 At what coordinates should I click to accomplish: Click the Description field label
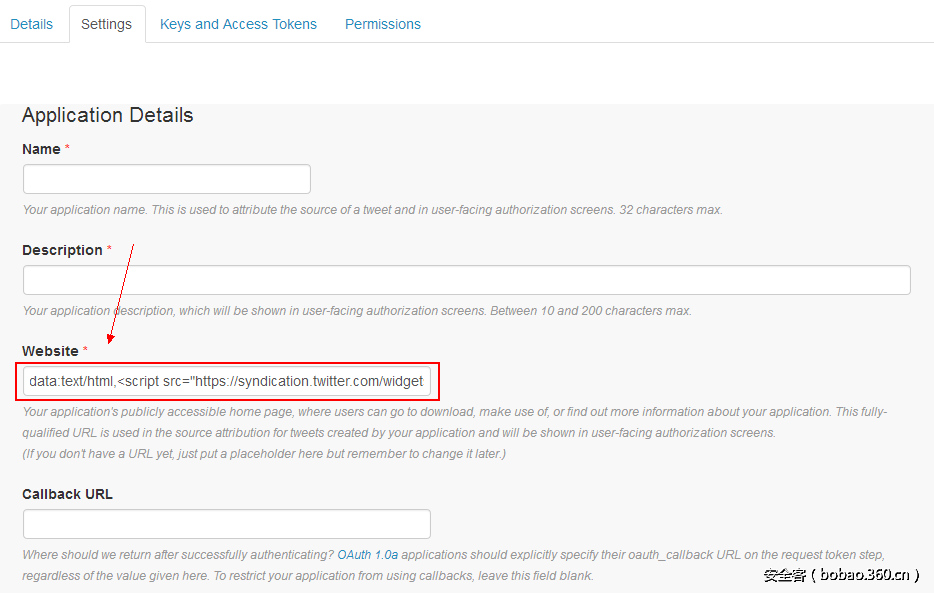point(62,250)
